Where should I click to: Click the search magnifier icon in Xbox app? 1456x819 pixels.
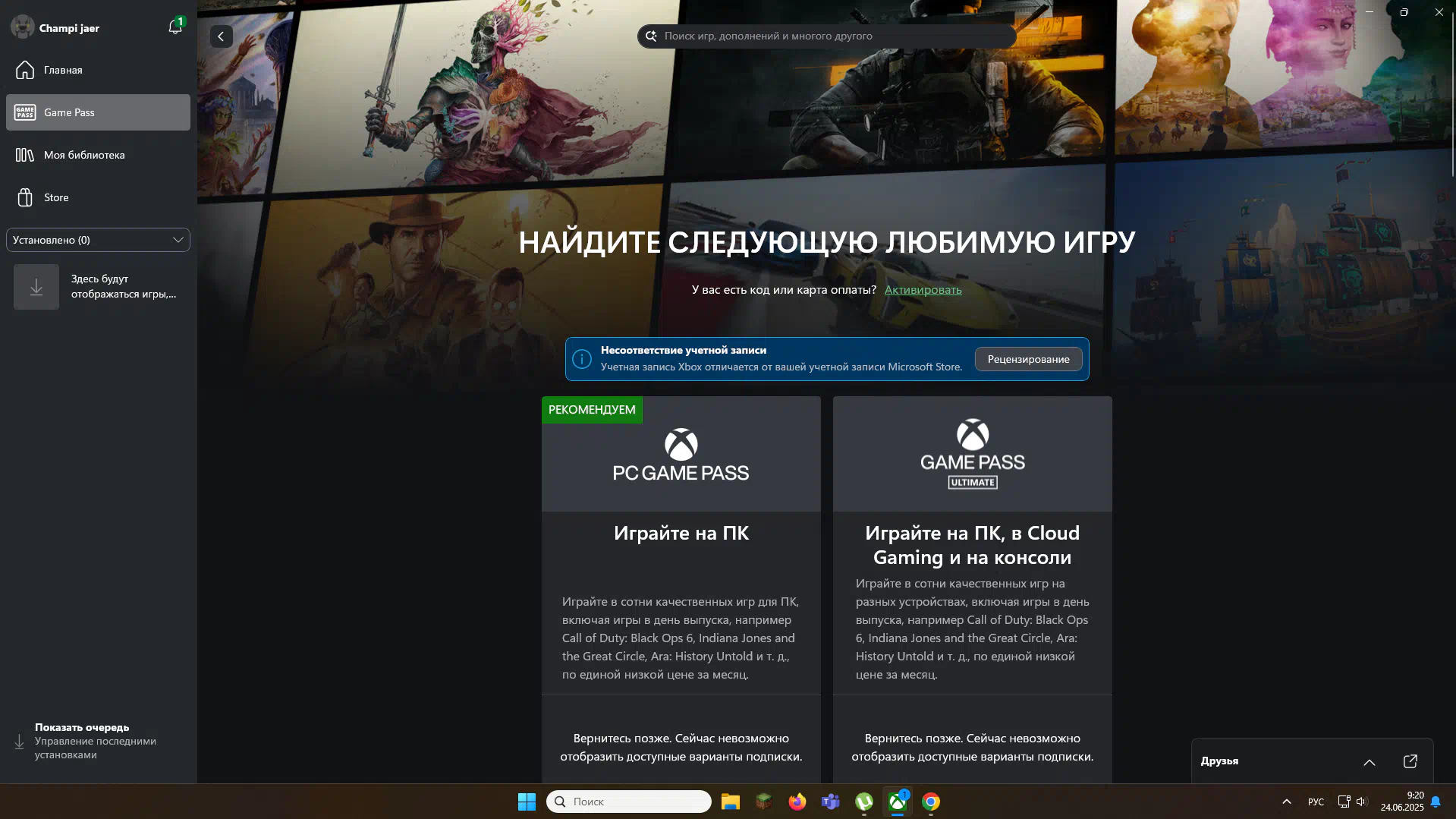pos(651,36)
